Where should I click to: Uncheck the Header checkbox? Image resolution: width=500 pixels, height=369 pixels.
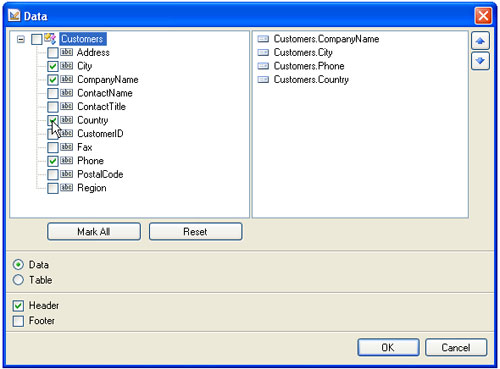pyautogui.click(x=18, y=306)
